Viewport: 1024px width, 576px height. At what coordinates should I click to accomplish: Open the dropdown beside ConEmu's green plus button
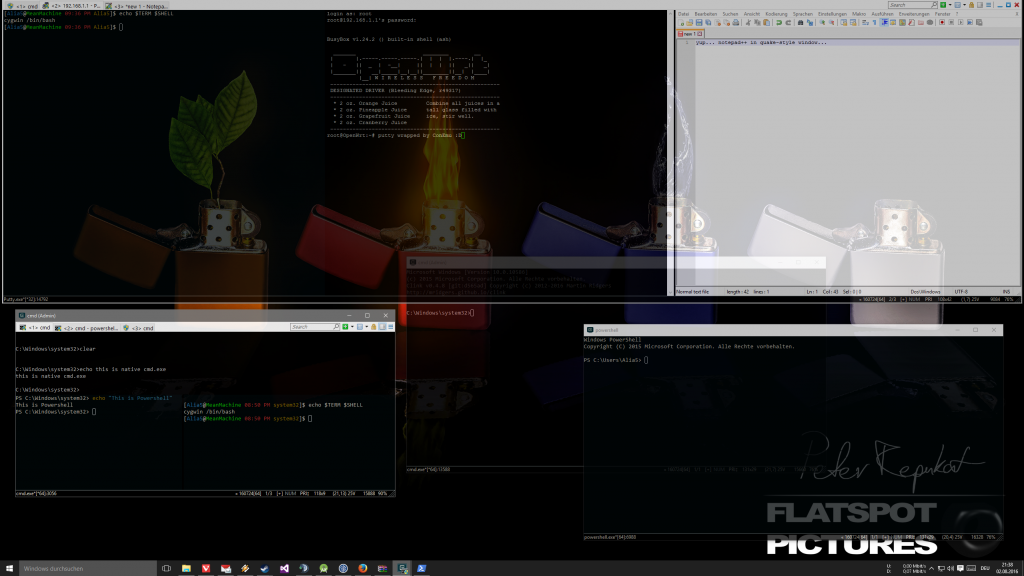[x=352, y=327]
